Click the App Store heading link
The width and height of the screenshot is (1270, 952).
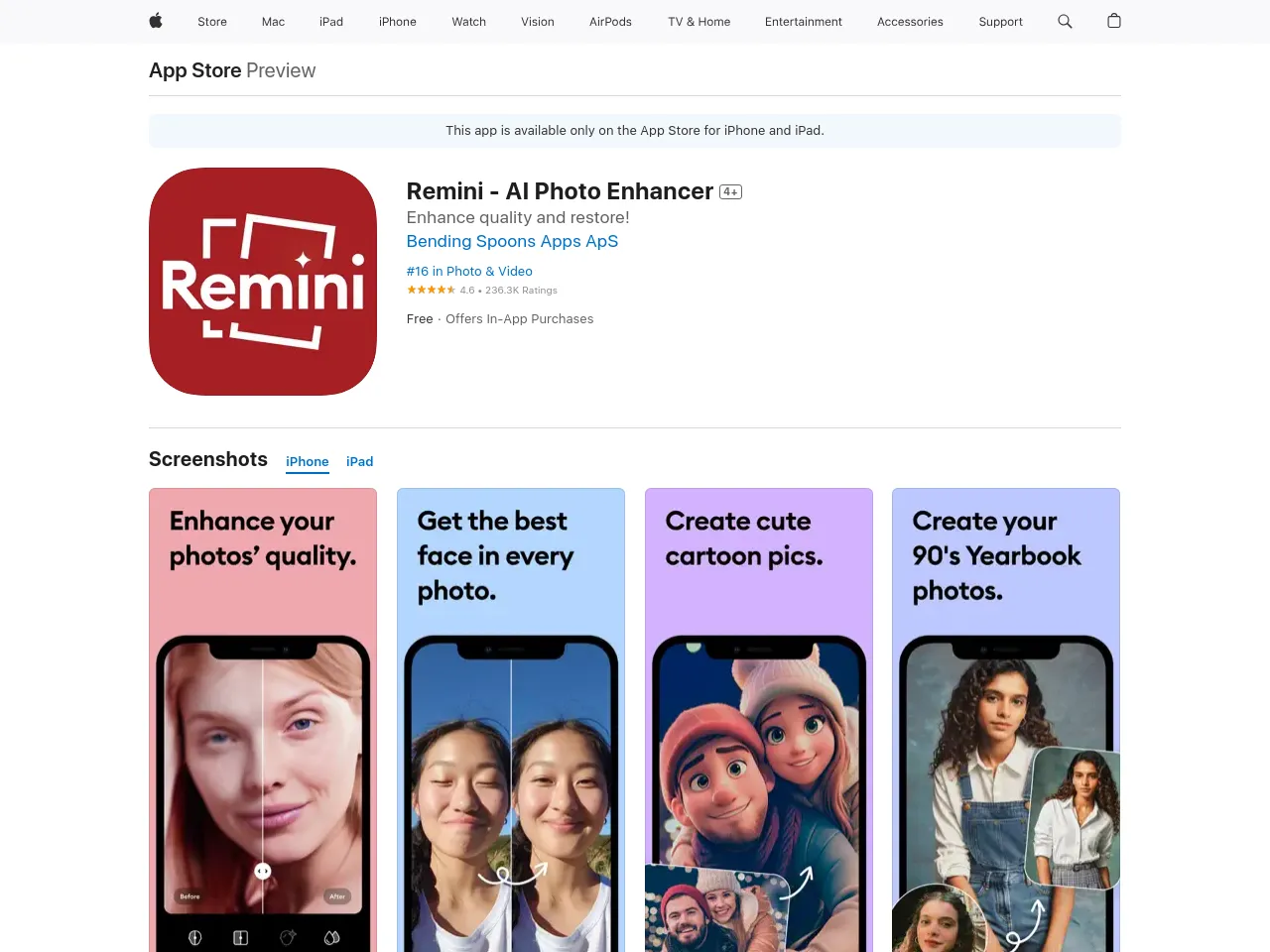point(195,70)
